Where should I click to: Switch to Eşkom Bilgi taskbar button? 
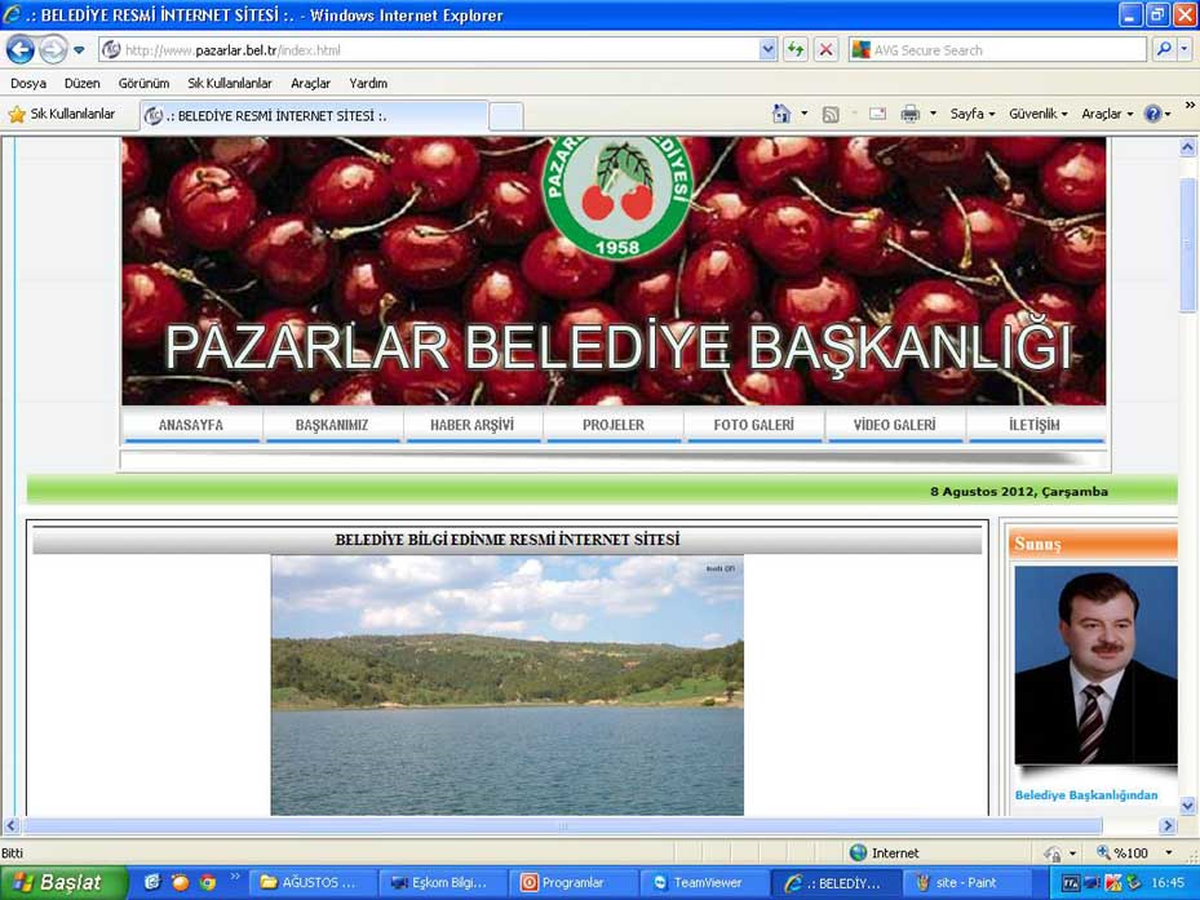coord(445,883)
